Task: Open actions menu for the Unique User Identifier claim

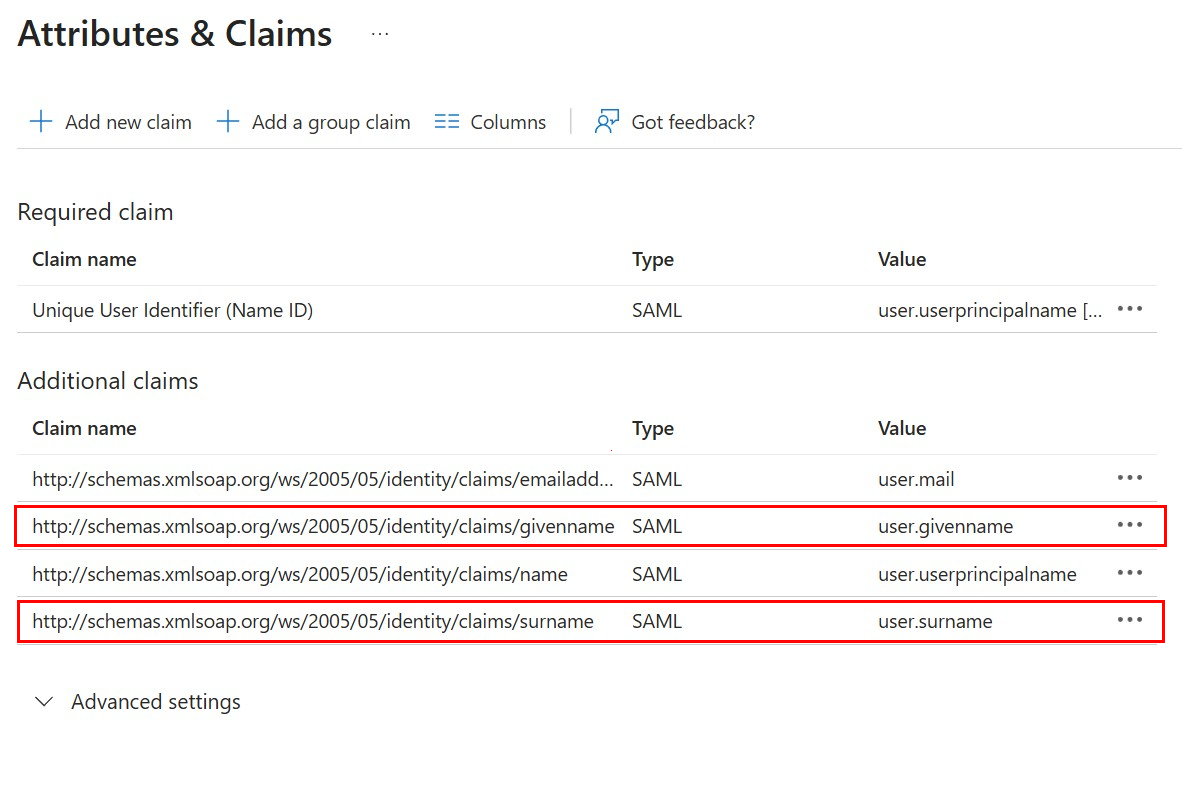Action: [1129, 310]
